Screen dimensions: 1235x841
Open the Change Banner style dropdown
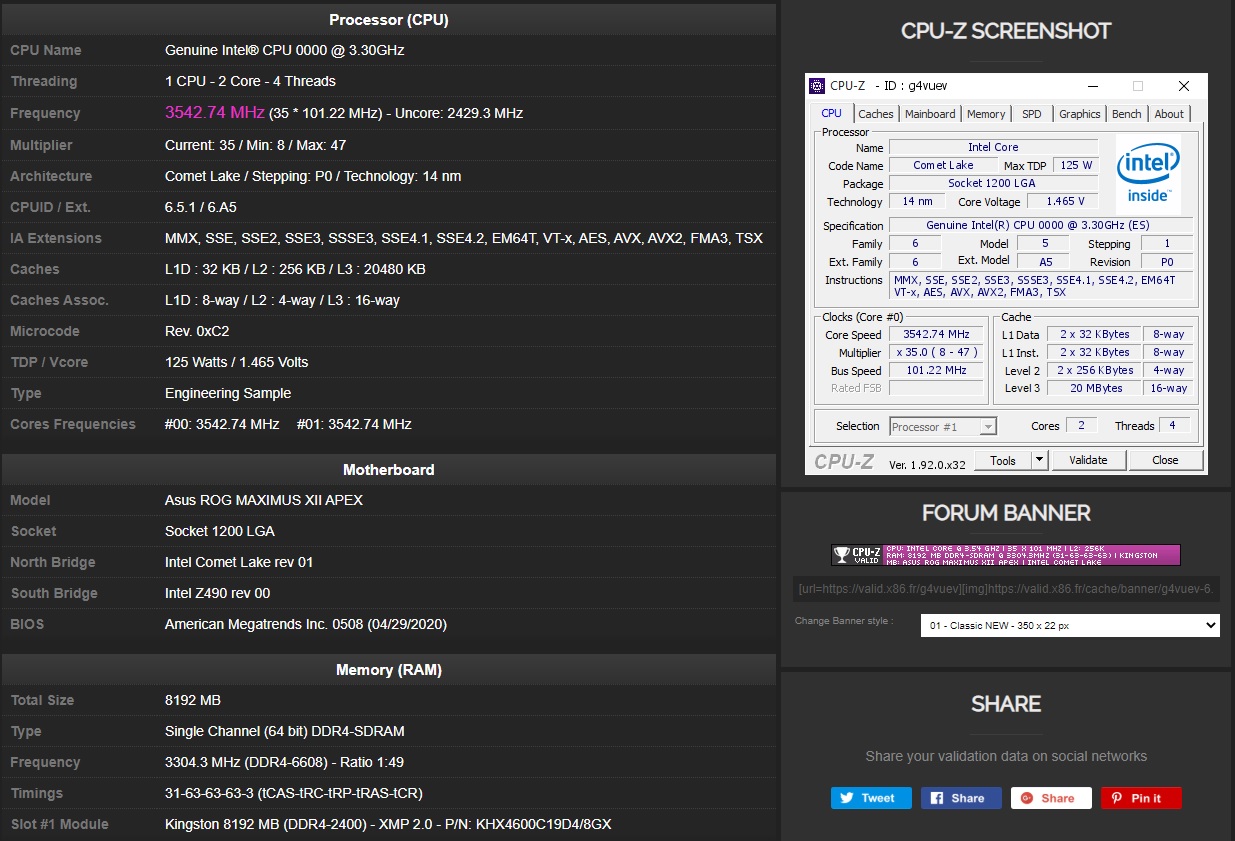point(1070,625)
